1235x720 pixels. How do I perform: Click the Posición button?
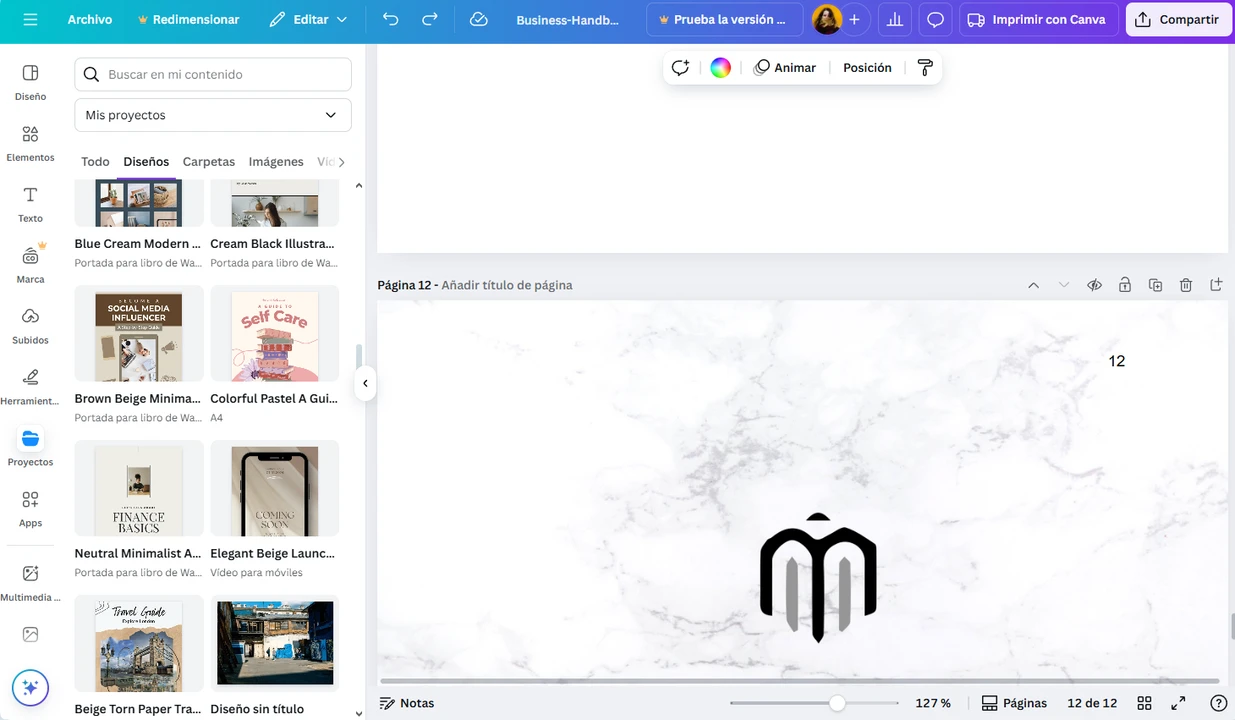[x=867, y=68]
